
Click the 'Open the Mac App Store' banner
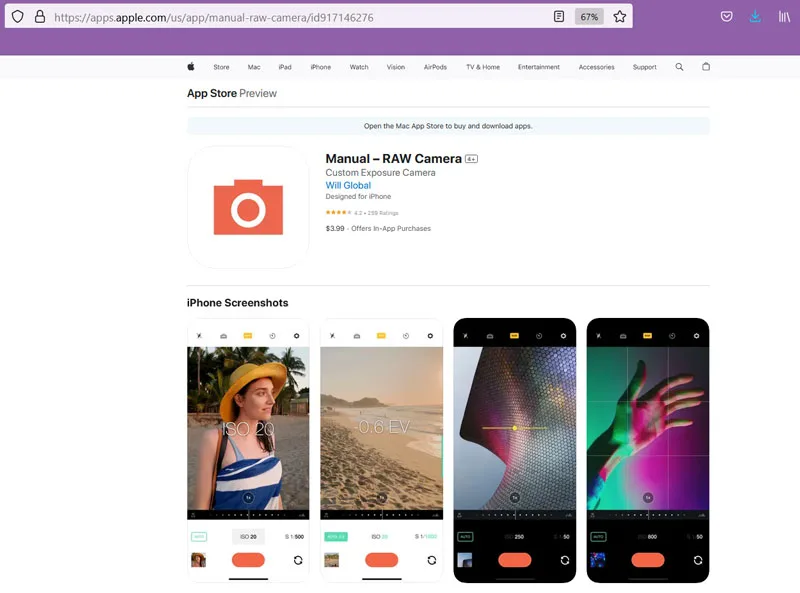pos(448,126)
